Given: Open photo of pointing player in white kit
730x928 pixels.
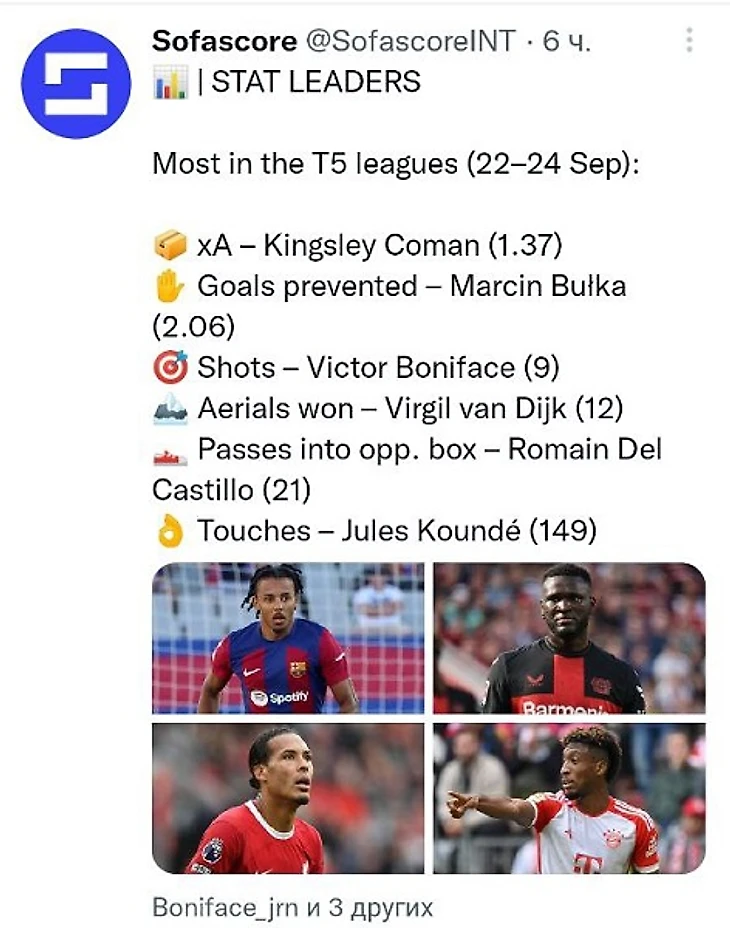Looking at the screenshot, I should pyautogui.click(x=569, y=798).
